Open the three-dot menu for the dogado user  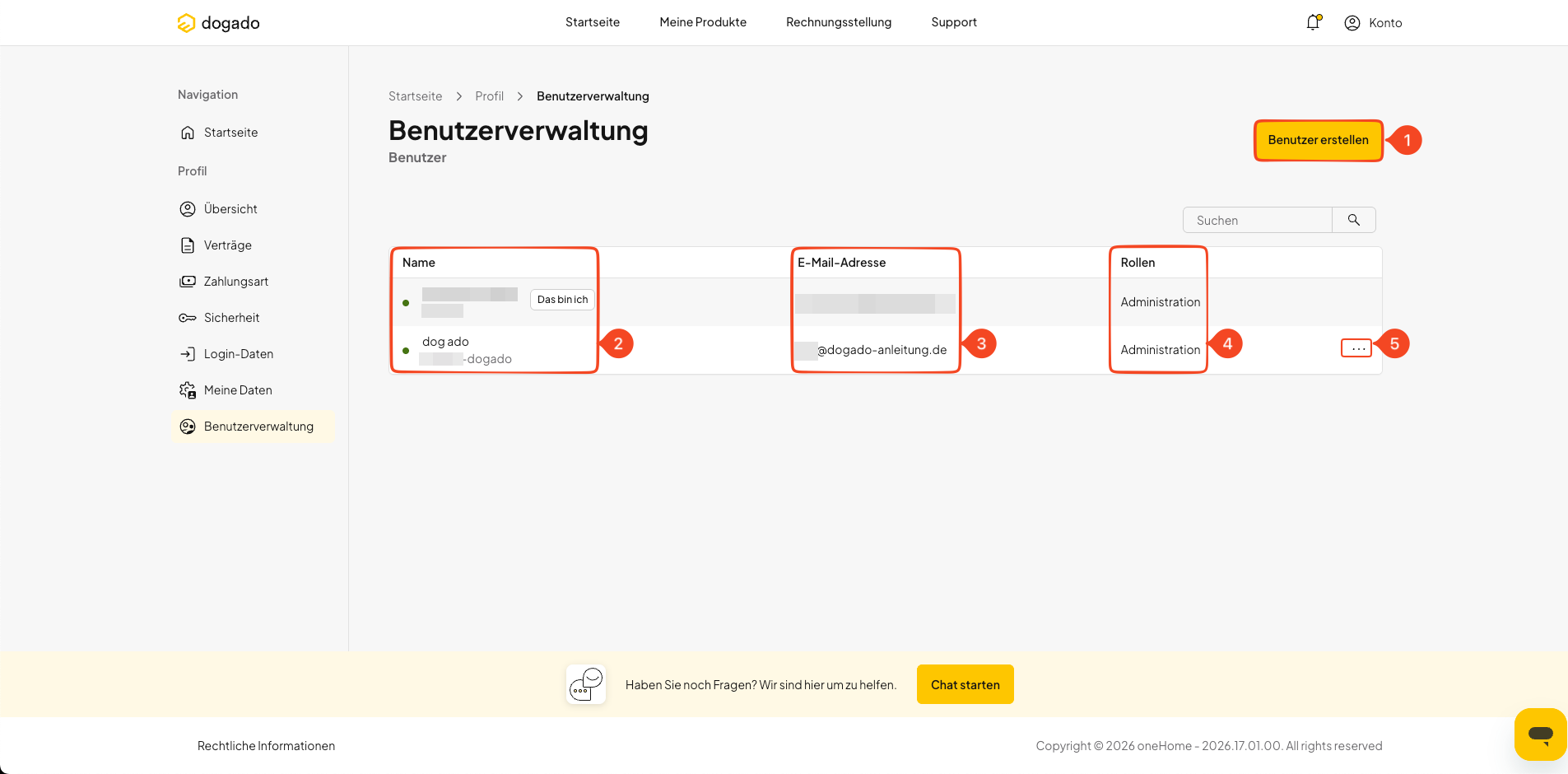pyautogui.click(x=1357, y=348)
